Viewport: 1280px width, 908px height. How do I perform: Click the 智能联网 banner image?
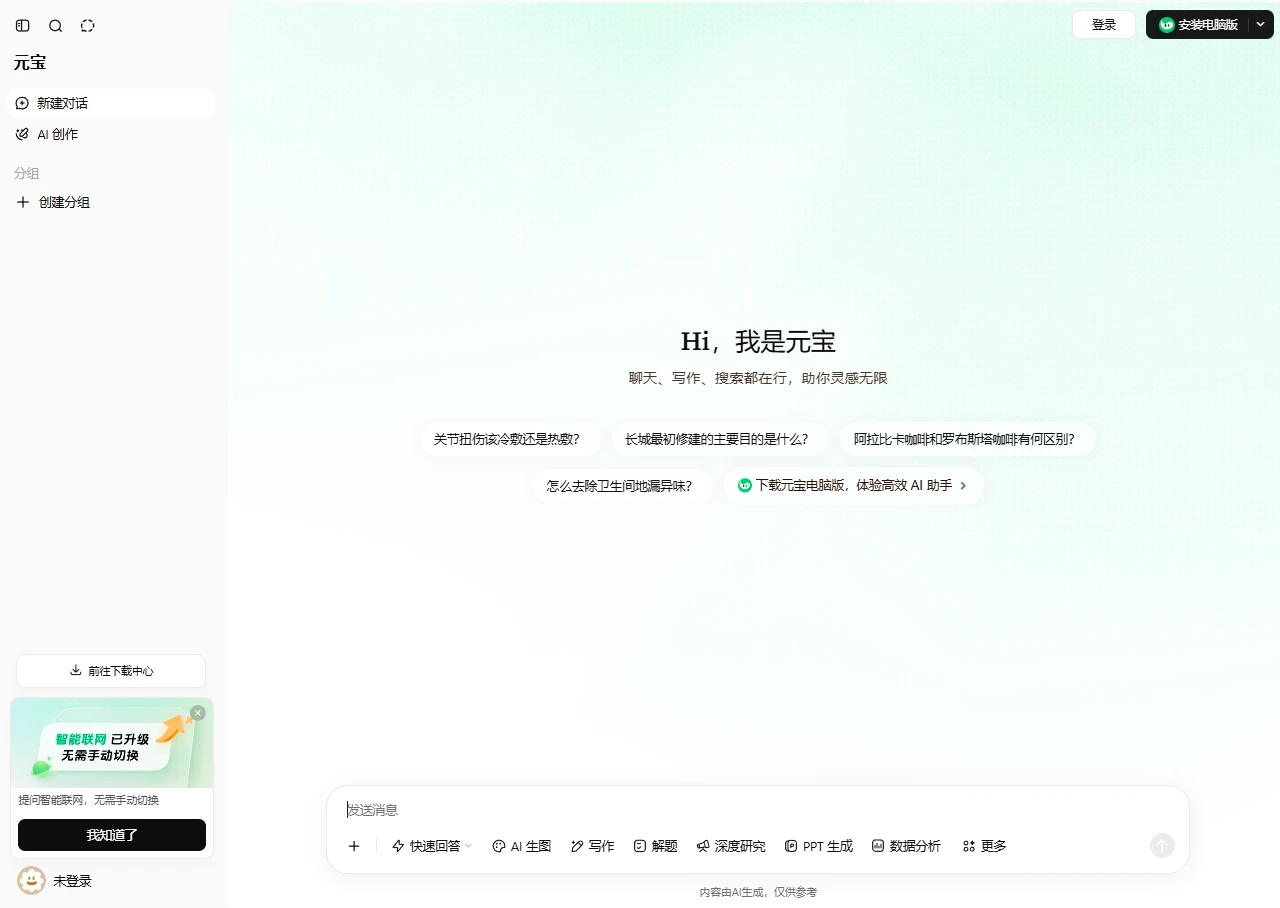(x=112, y=743)
